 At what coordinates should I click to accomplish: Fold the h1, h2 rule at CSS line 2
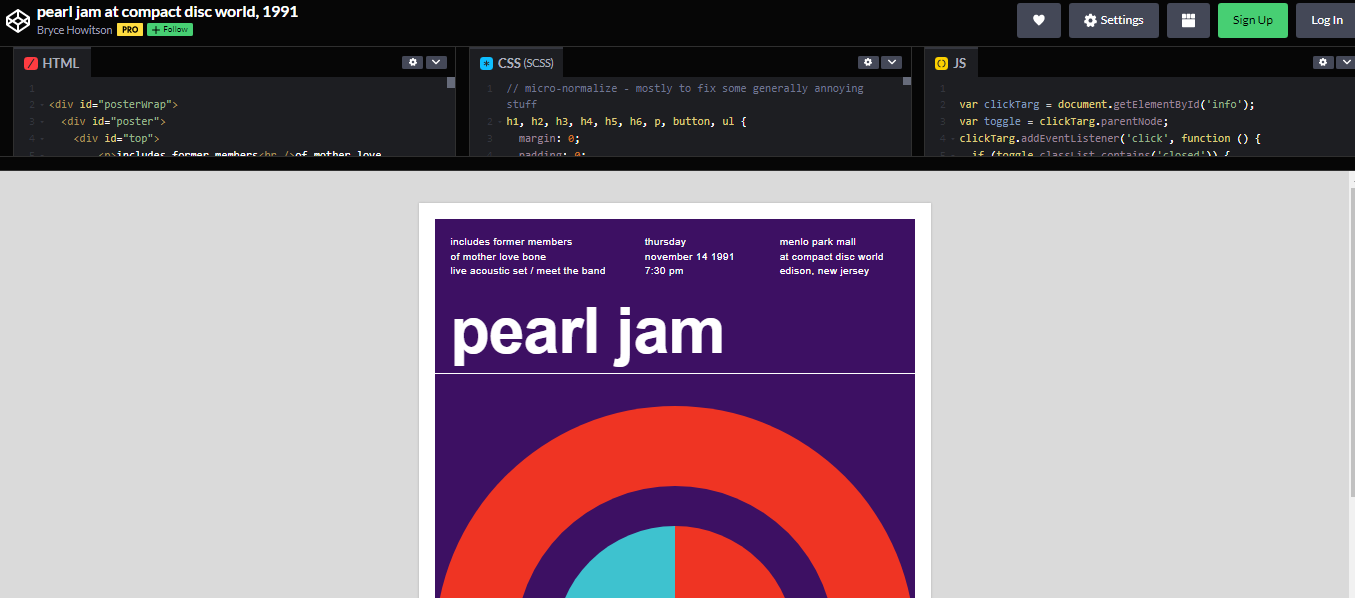tap(499, 122)
